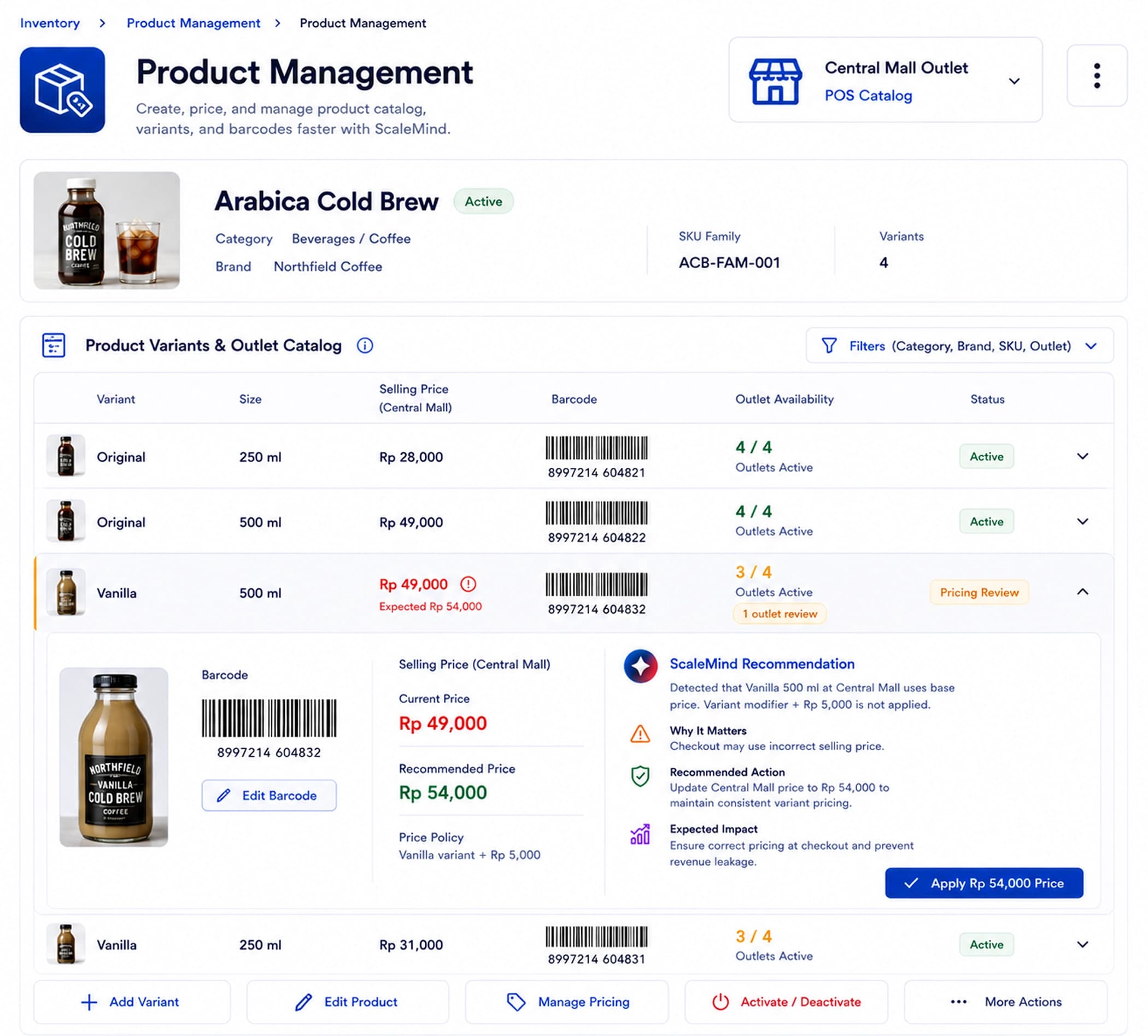Click the Active badge next to Arabica Cold Brew
The height and width of the screenshot is (1036, 1148).
pos(483,202)
